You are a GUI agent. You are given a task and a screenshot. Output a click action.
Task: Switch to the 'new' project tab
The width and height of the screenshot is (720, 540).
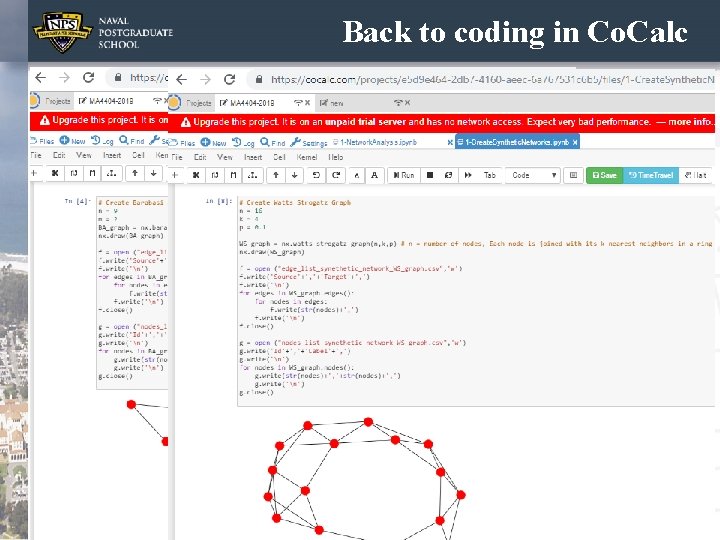pyautogui.click(x=332, y=103)
